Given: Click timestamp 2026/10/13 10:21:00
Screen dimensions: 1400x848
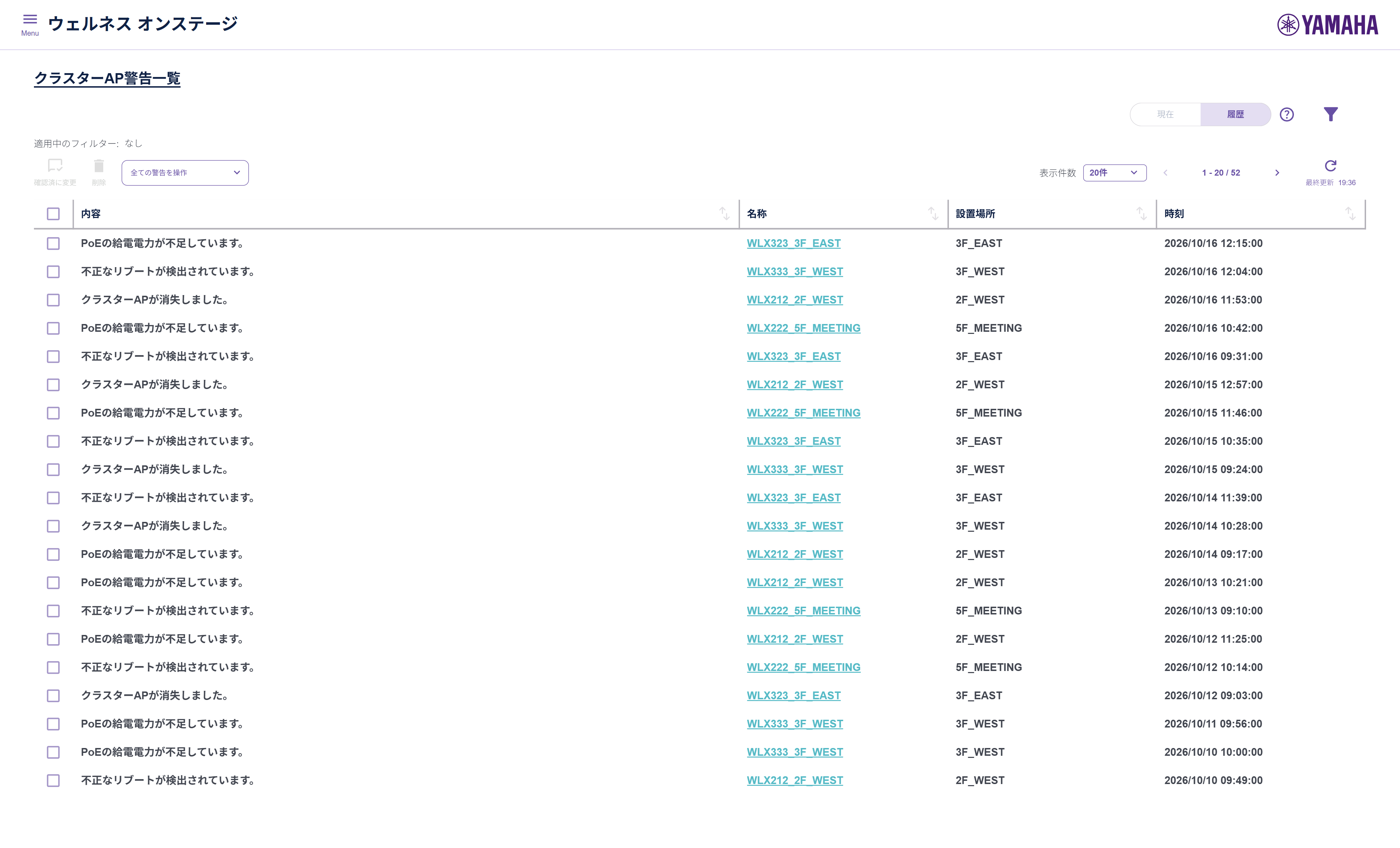Looking at the screenshot, I should [x=1213, y=583].
